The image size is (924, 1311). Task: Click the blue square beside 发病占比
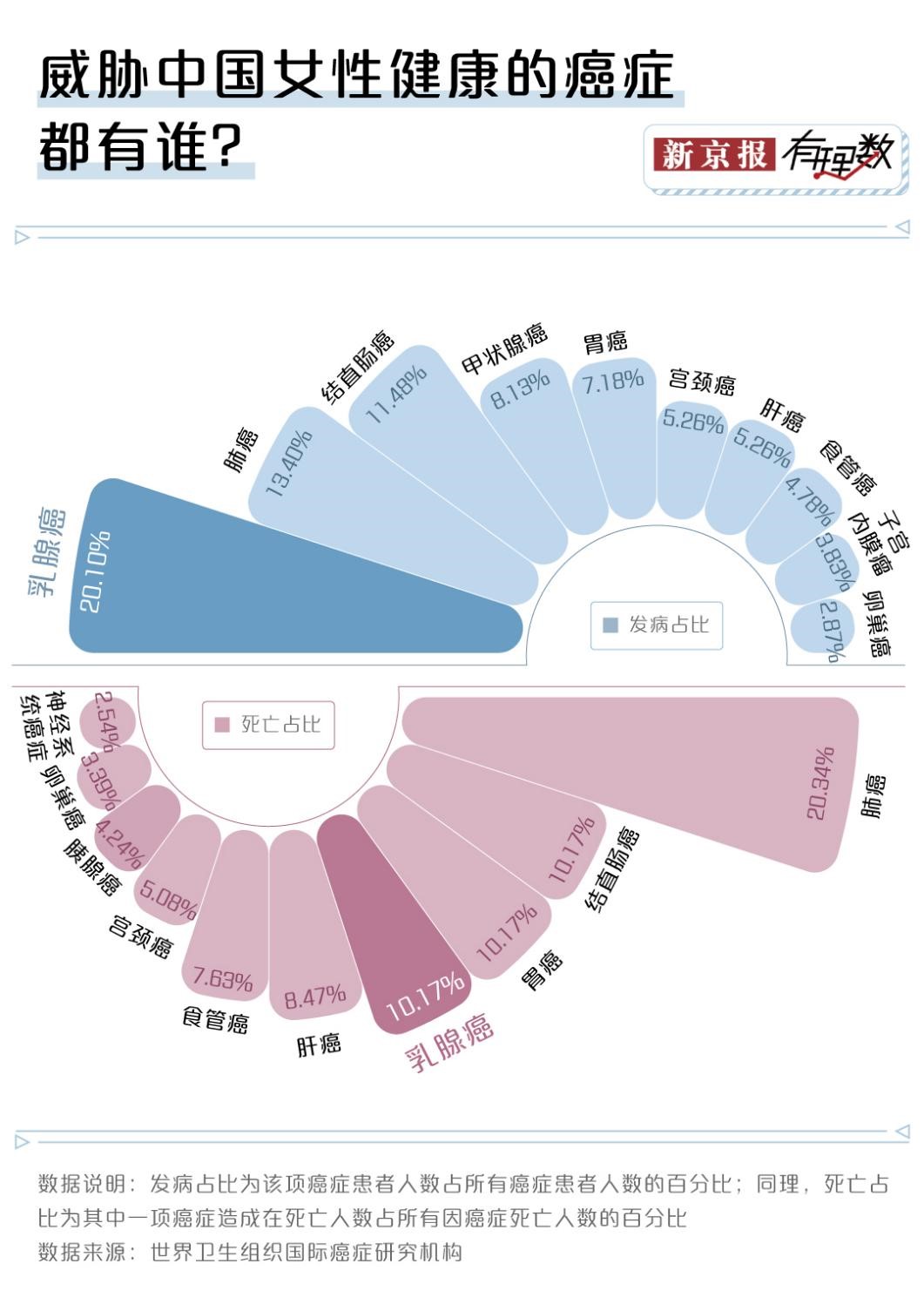(610, 625)
